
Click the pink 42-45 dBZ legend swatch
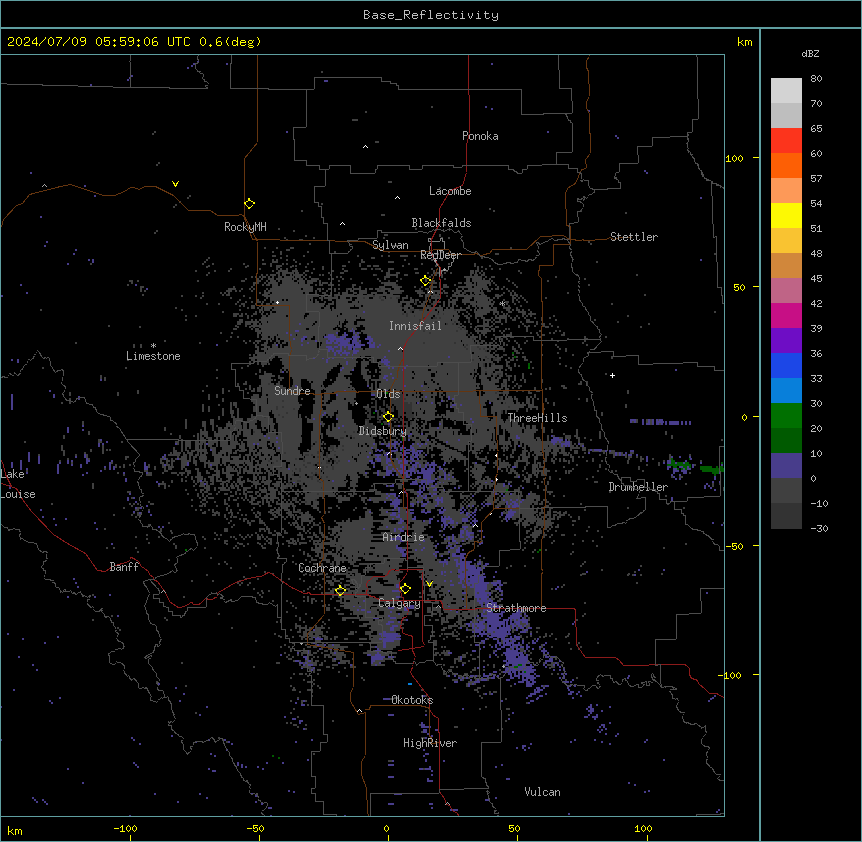[x=786, y=291]
